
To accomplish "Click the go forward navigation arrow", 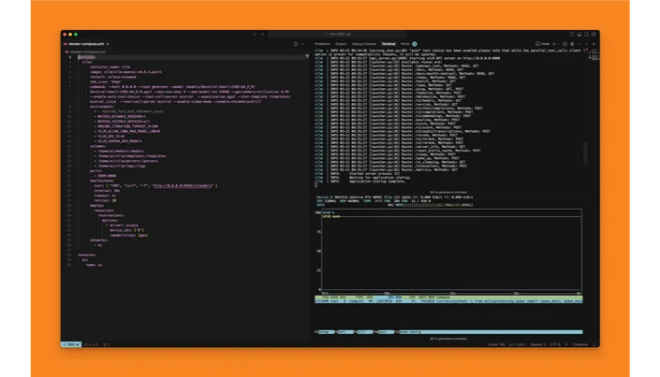I will 263,34.
